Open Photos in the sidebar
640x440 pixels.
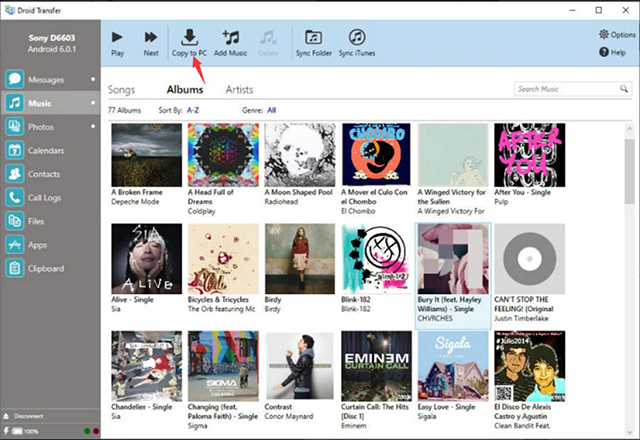(51, 127)
